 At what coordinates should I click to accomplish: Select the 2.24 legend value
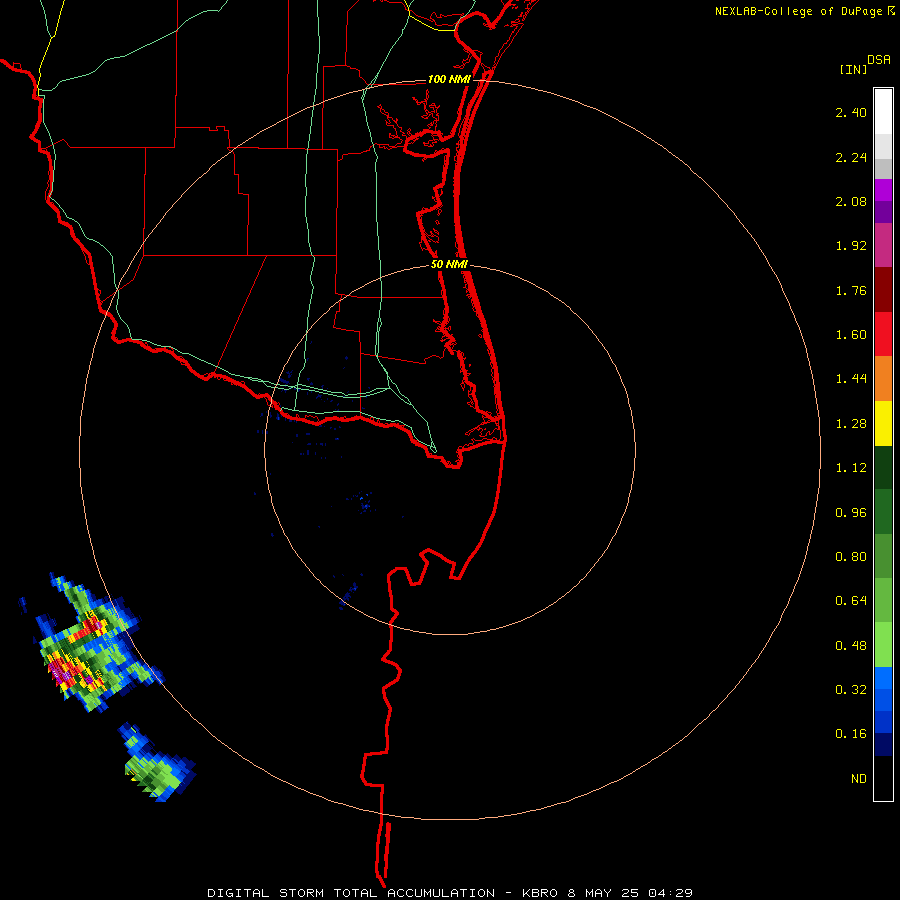click(851, 157)
